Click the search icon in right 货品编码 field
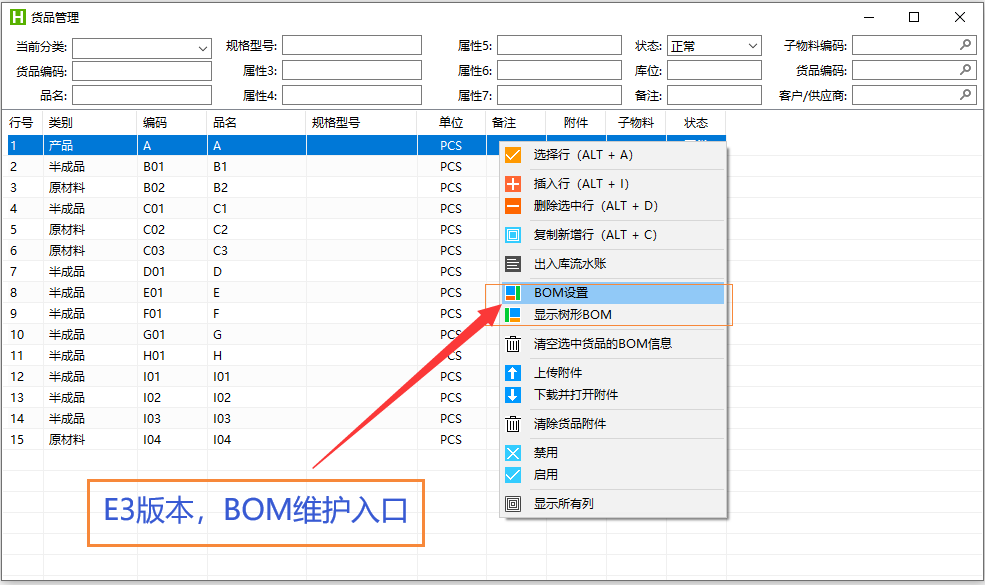Screen dimensions: 985x585 pos(966,70)
